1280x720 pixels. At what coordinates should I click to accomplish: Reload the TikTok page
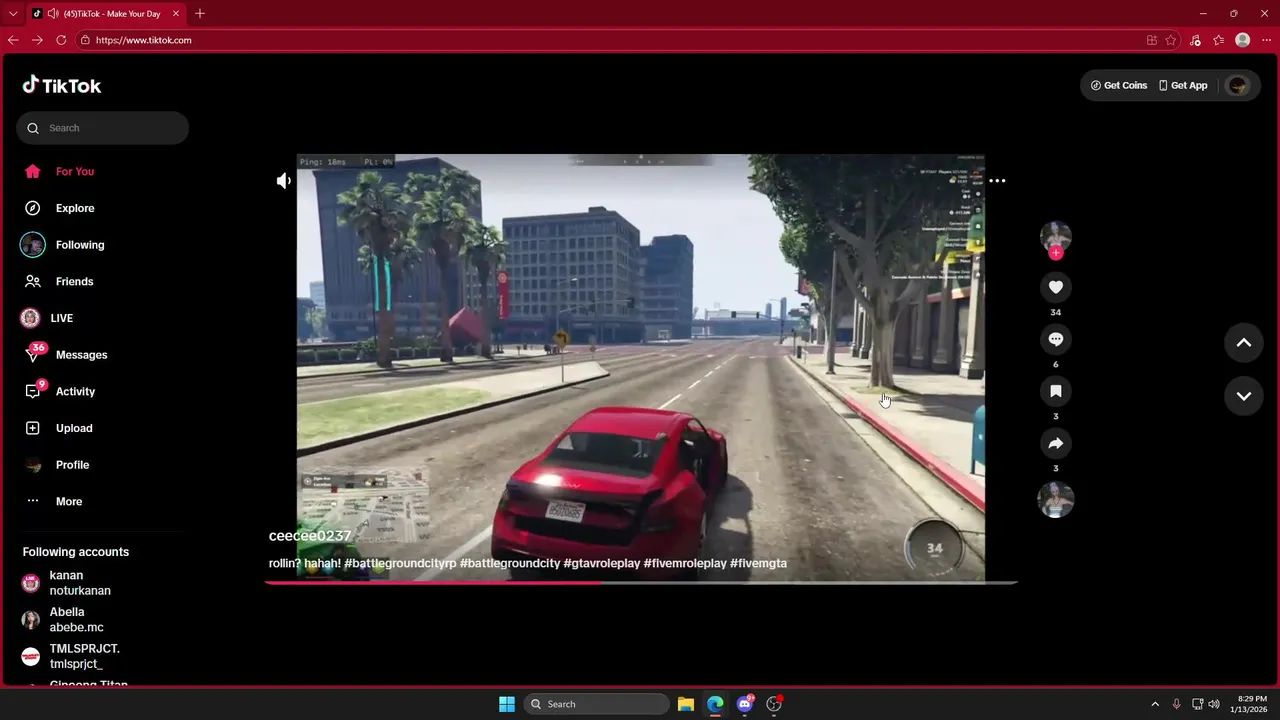pyautogui.click(x=61, y=40)
